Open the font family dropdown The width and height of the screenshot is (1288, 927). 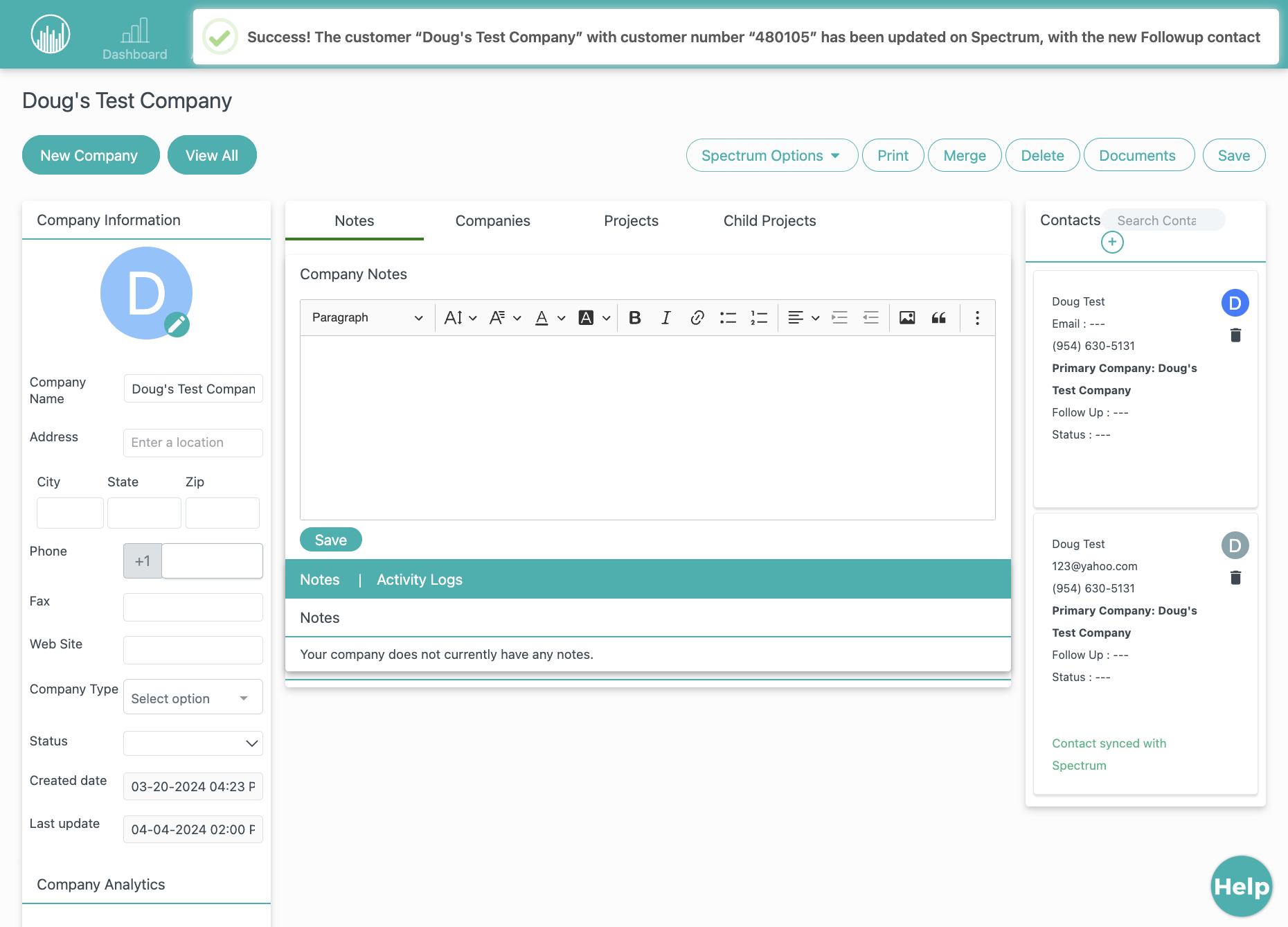(x=505, y=317)
